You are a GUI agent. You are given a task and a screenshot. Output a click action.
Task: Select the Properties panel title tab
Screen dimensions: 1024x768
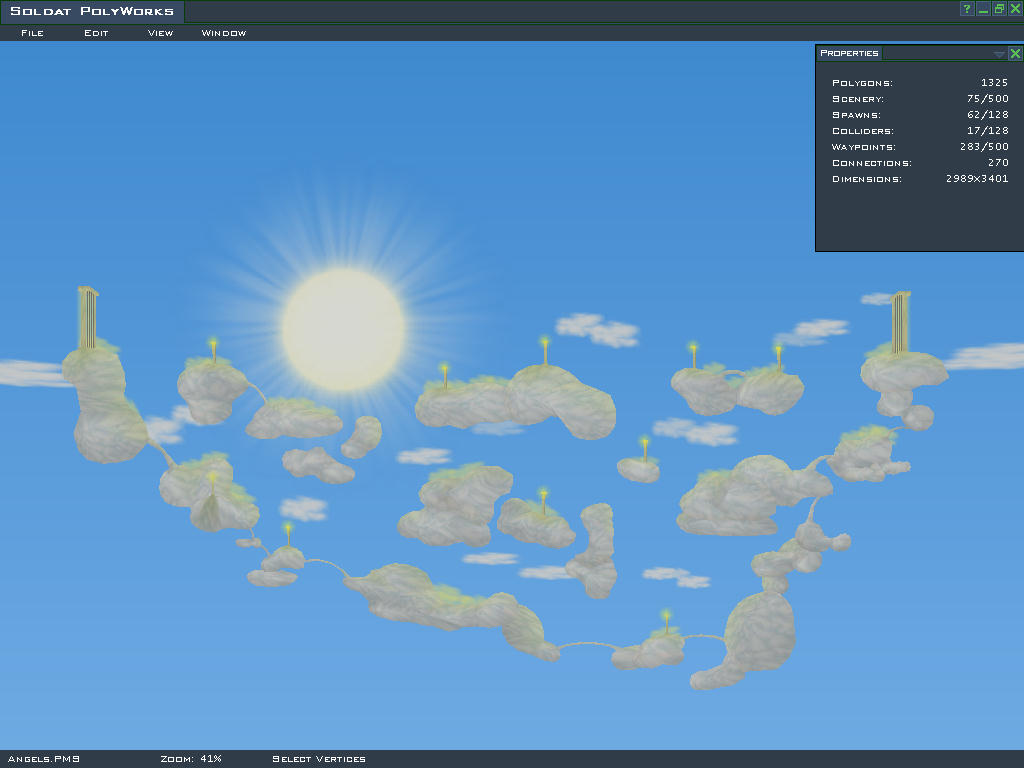tap(849, 53)
